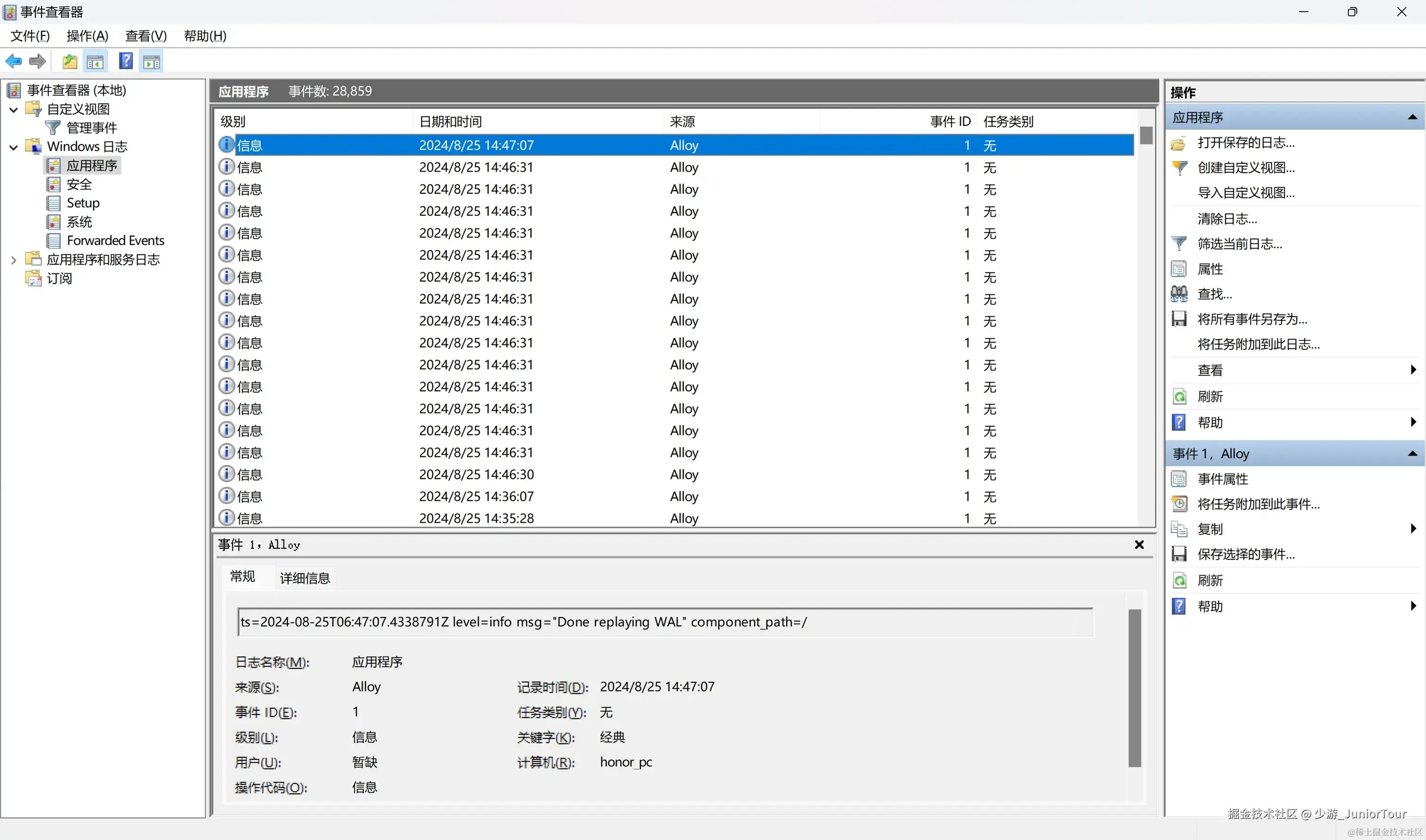Click the blue help toolbar icon
Viewport: 1426px width, 840px height.
point(126,61)
